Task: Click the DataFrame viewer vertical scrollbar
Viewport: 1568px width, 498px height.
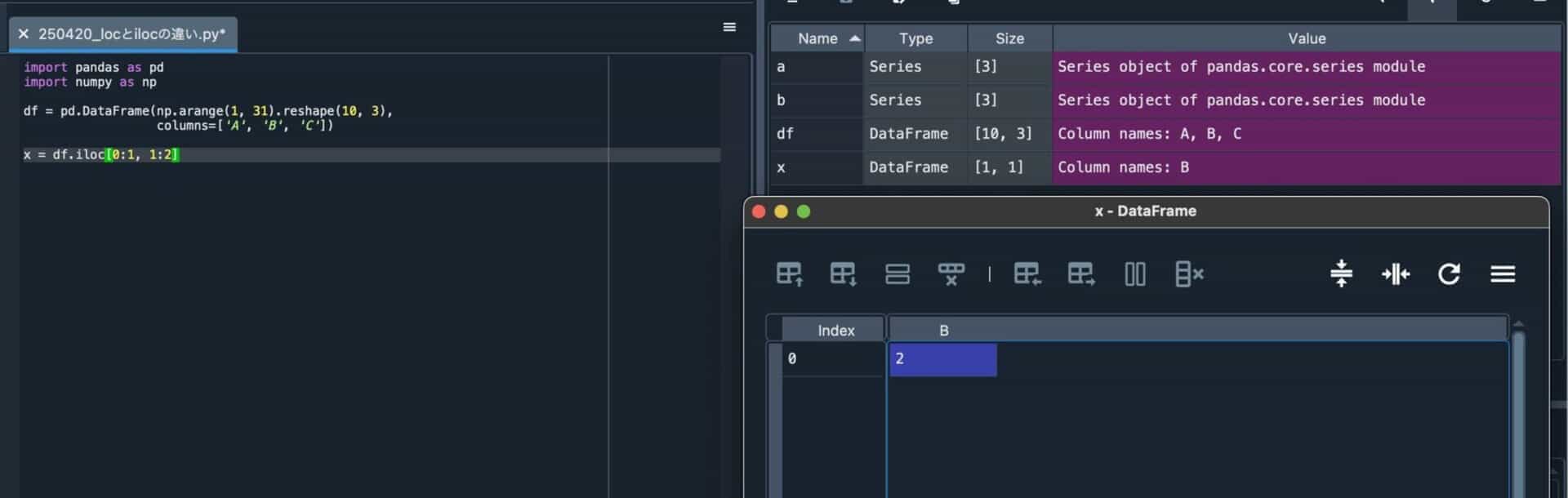Action: 1518,408
